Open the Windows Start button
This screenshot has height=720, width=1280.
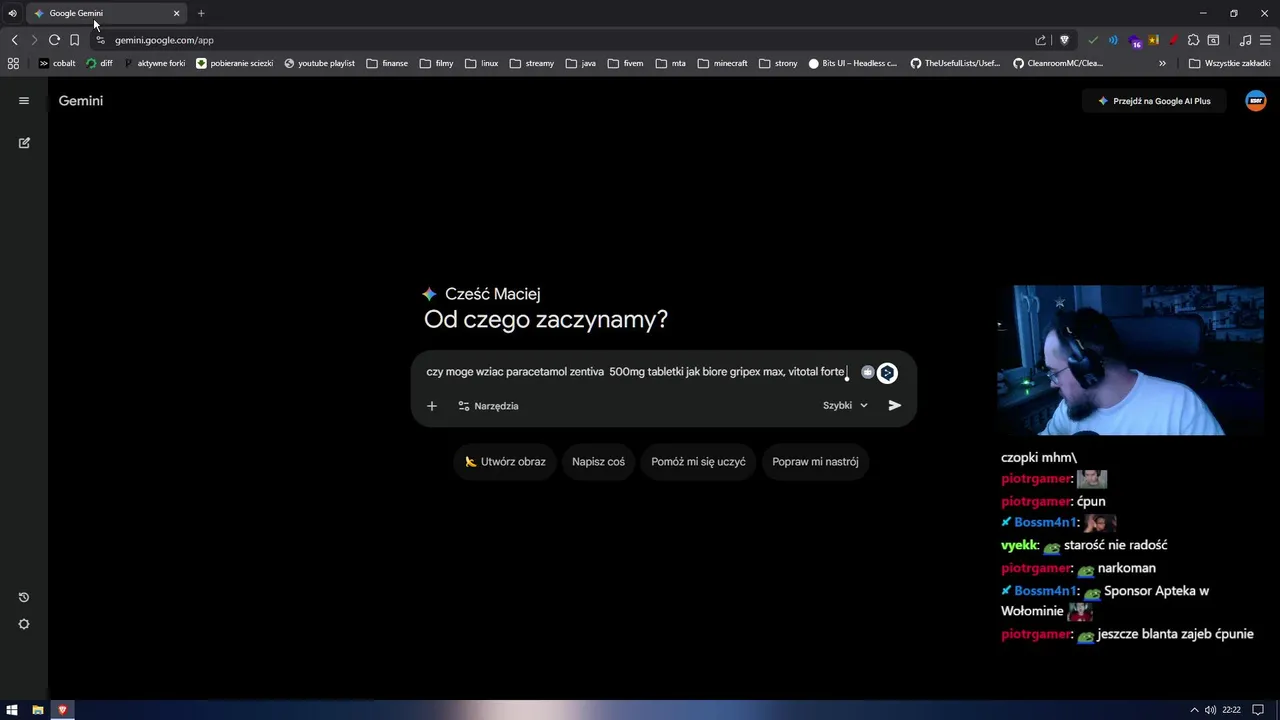(x=12, y=710)
